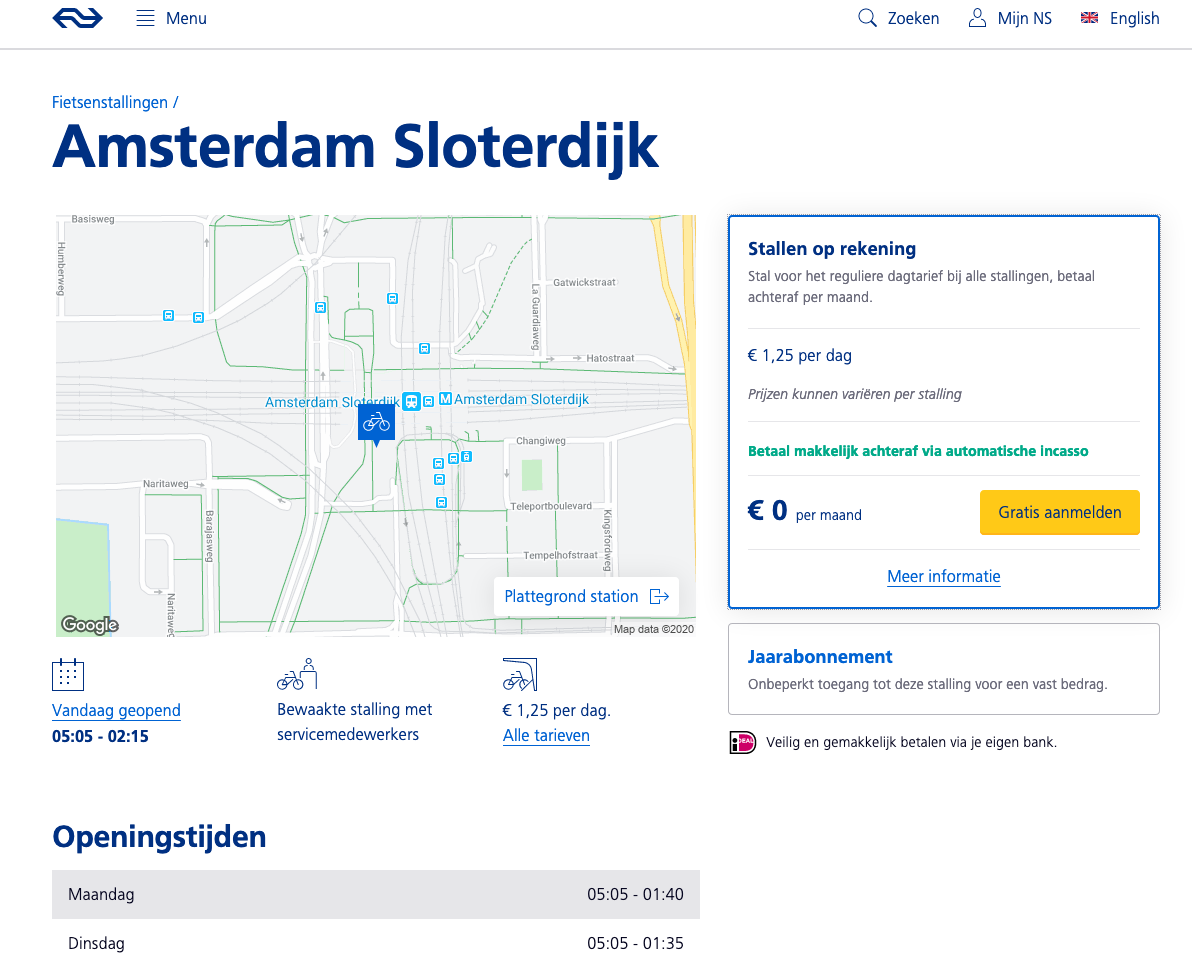Click the exit arrow icon on Plattegrond station
1192x953 pixels.
point(659,597)
